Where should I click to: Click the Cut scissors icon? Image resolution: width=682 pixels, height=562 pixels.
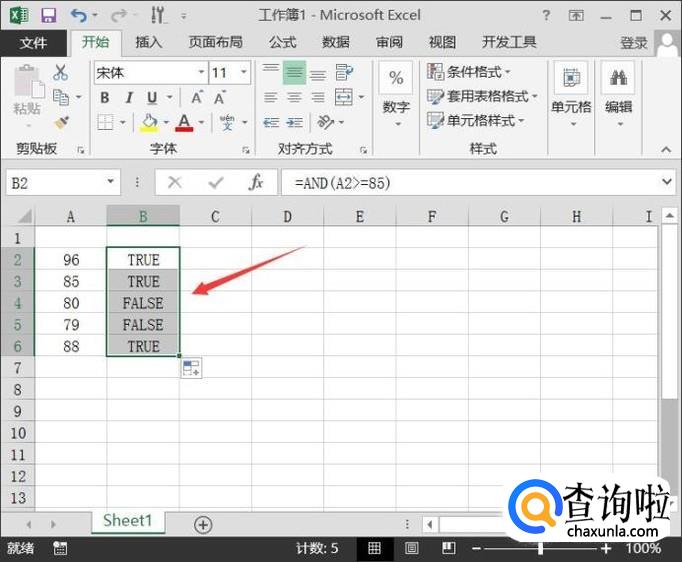pyautogui.click(x=60, y=72)
